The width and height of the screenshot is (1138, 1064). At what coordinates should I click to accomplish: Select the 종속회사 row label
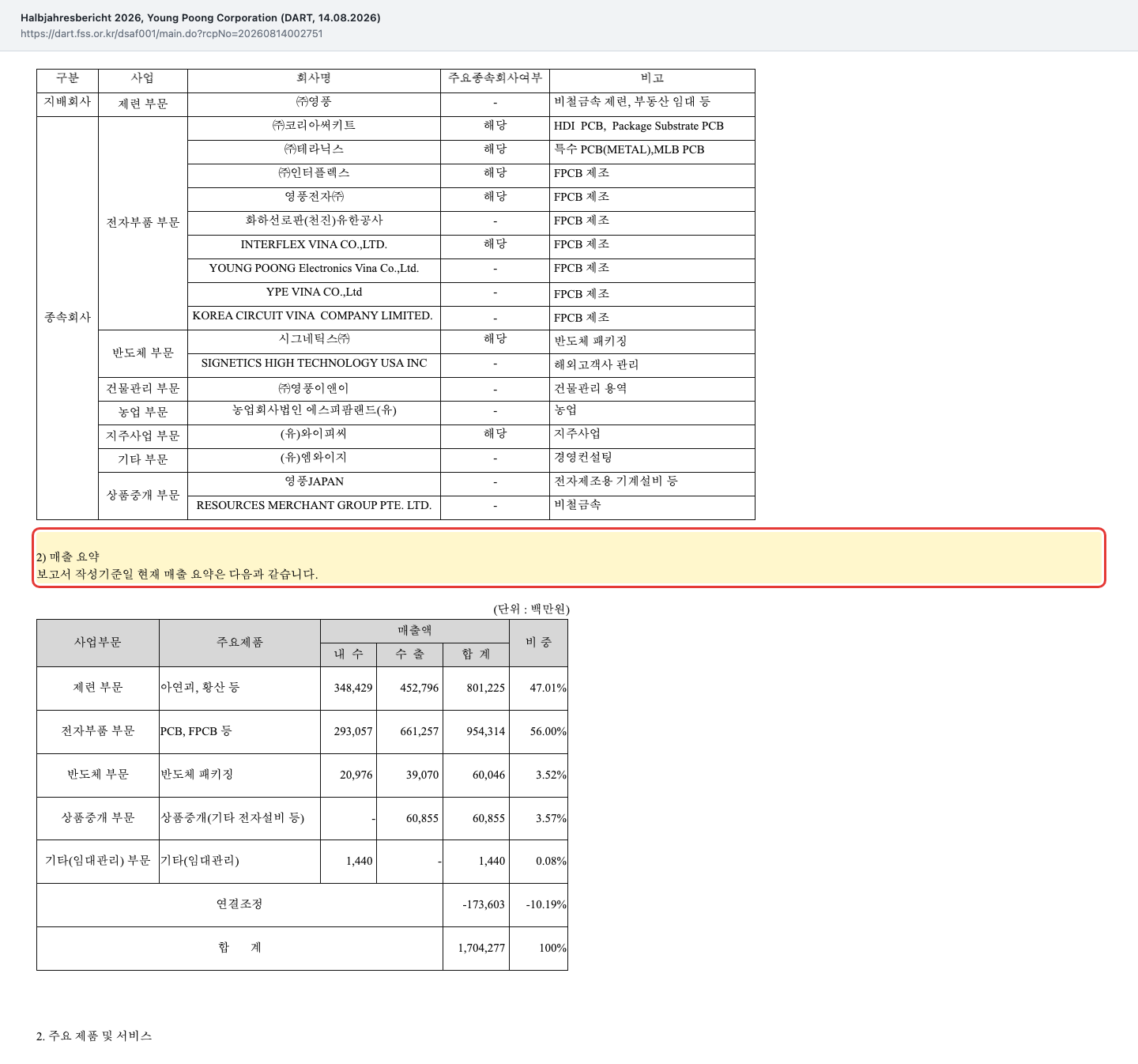68,317
